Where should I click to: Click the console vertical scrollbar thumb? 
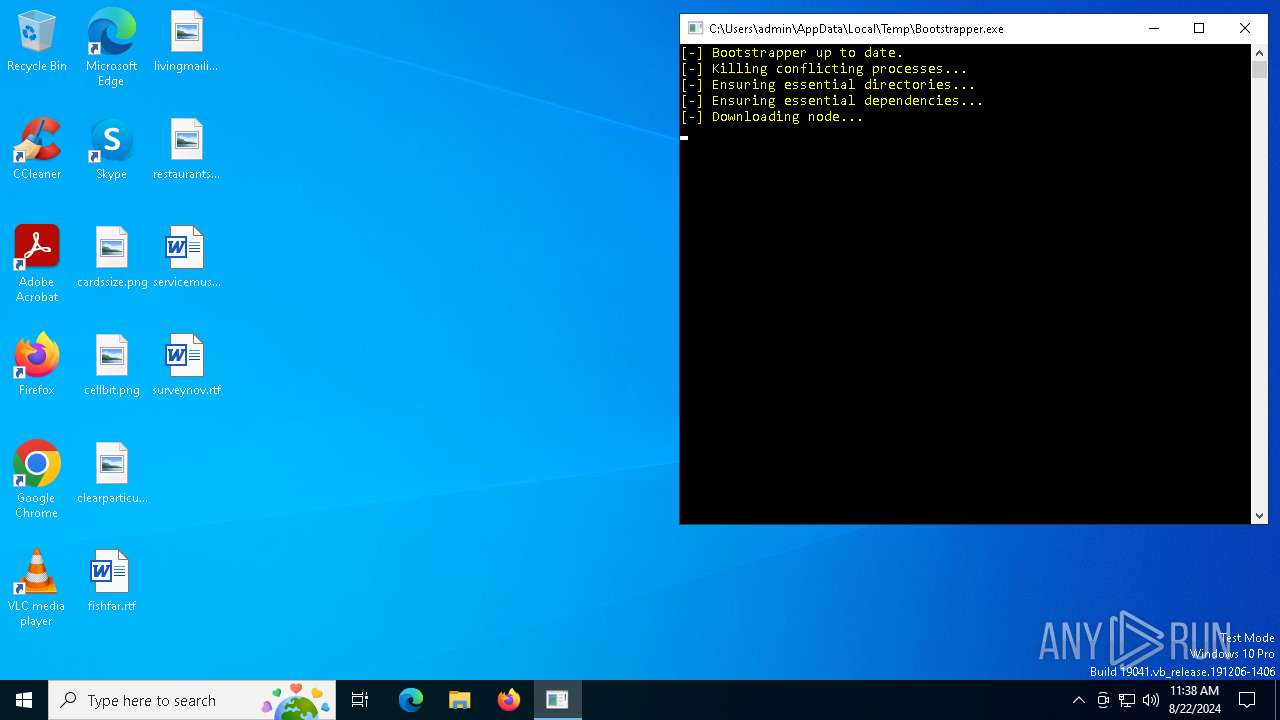(1259, 69)
